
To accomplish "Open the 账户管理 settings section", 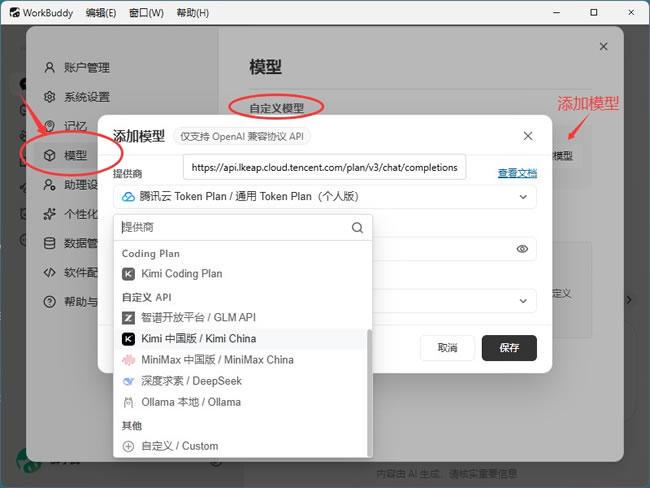I will click(77, 67).
